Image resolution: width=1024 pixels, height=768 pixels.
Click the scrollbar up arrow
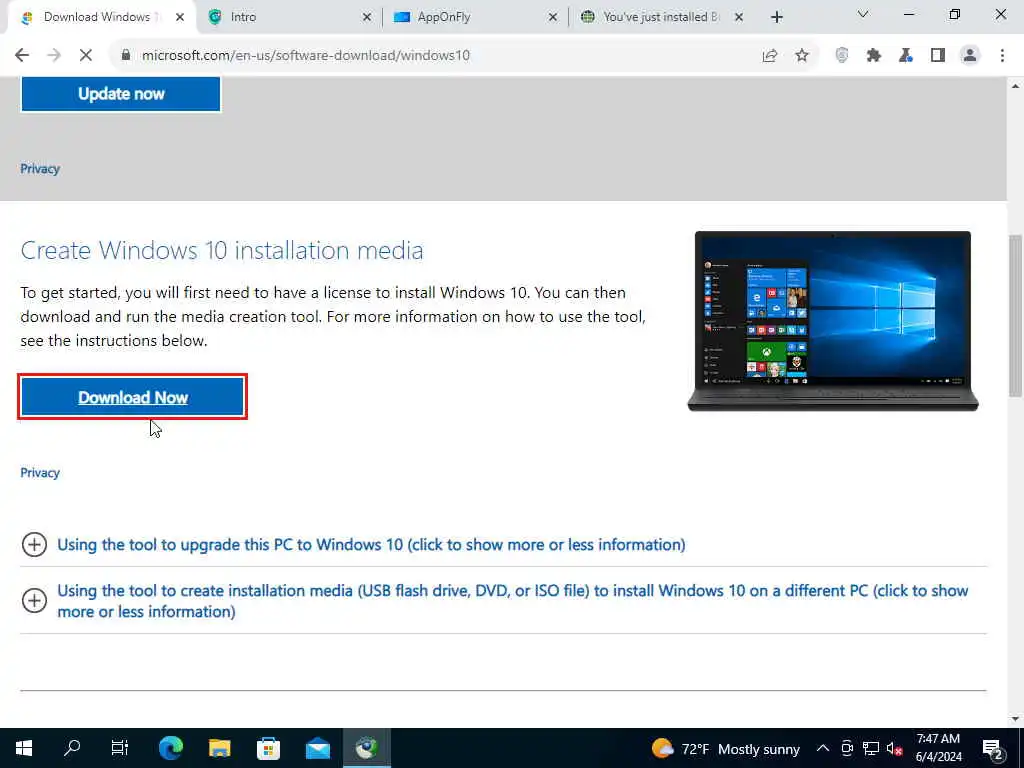point(1016,86)
